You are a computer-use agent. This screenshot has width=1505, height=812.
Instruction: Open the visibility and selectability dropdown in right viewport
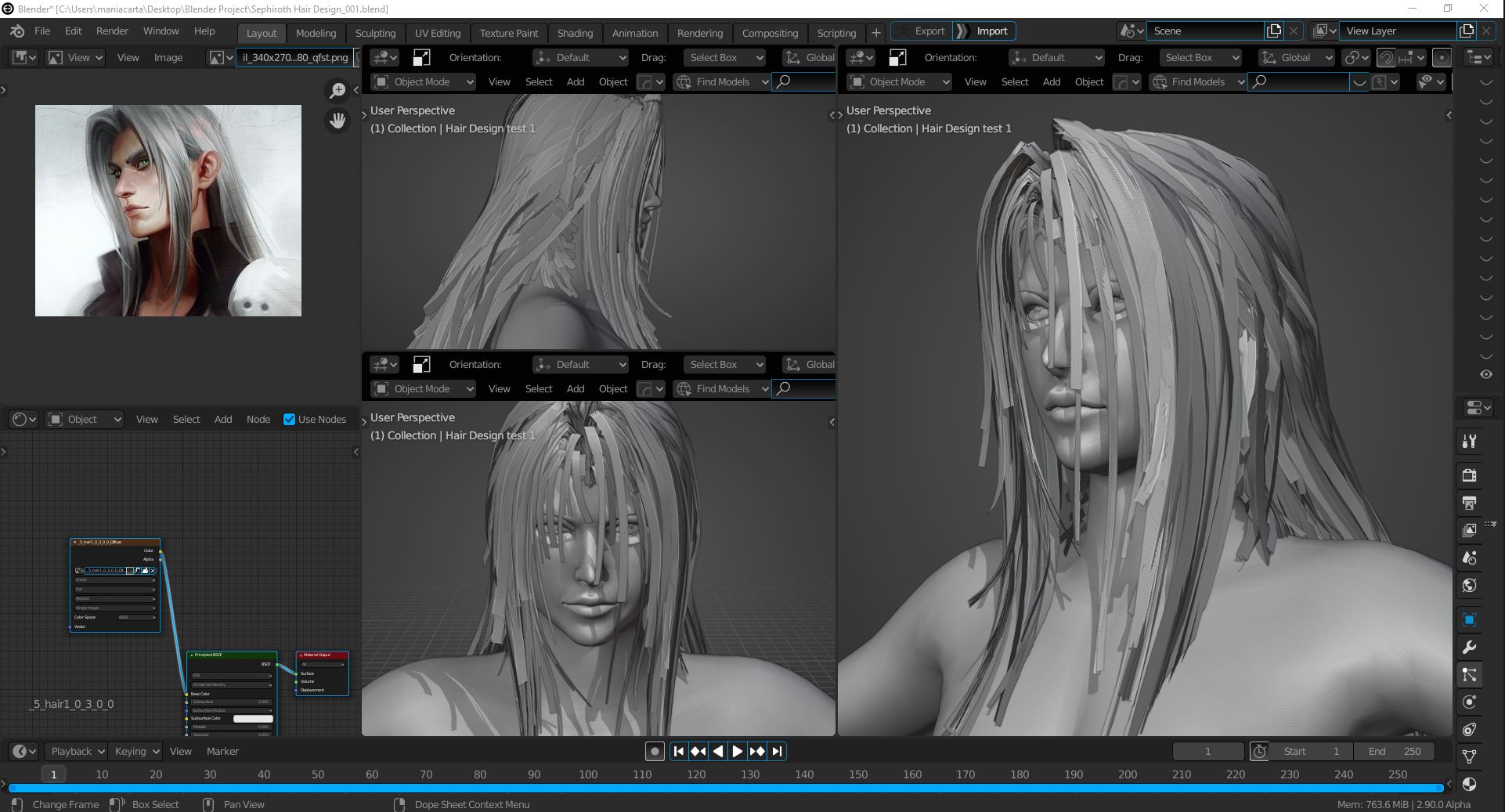(x=1431, y=82)
